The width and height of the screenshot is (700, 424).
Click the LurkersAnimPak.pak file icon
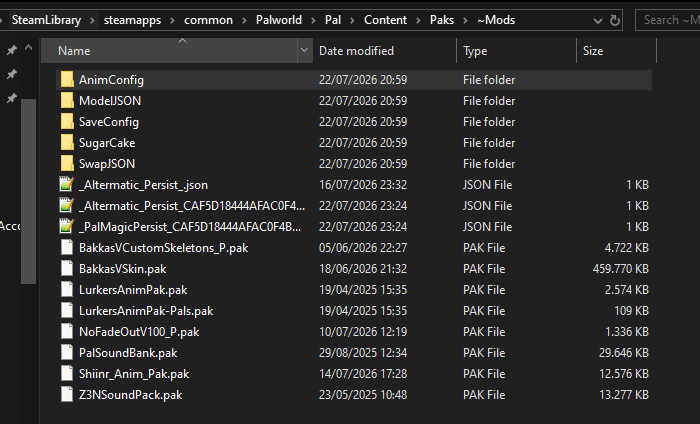click(67, 289)
